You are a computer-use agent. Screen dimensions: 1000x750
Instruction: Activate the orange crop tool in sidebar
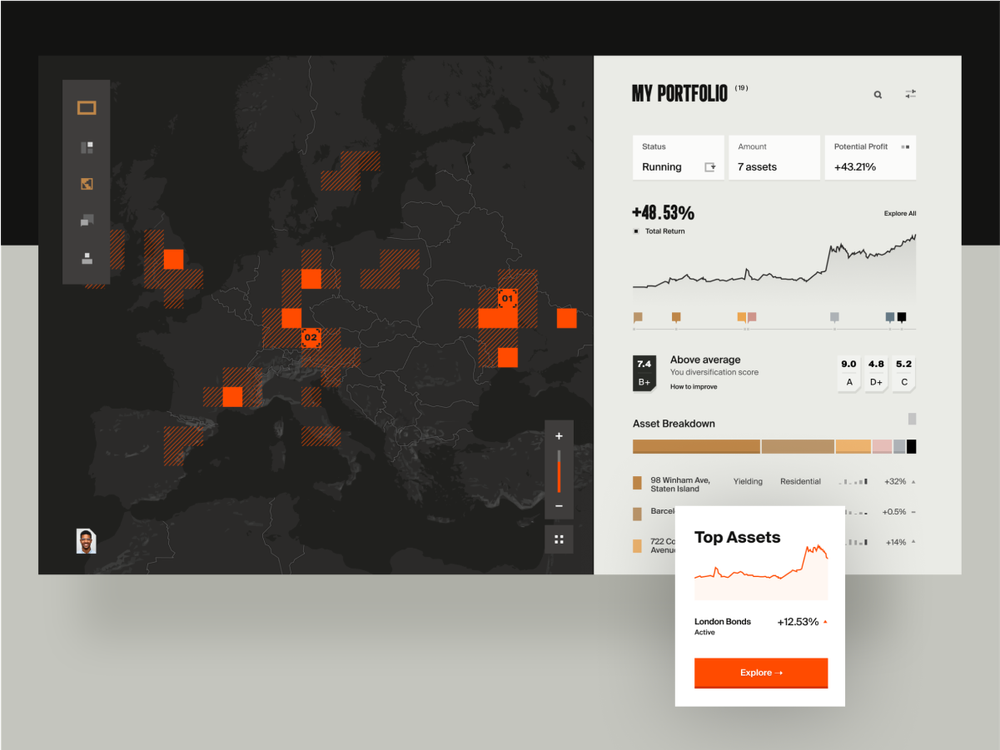tap(86, 184)
